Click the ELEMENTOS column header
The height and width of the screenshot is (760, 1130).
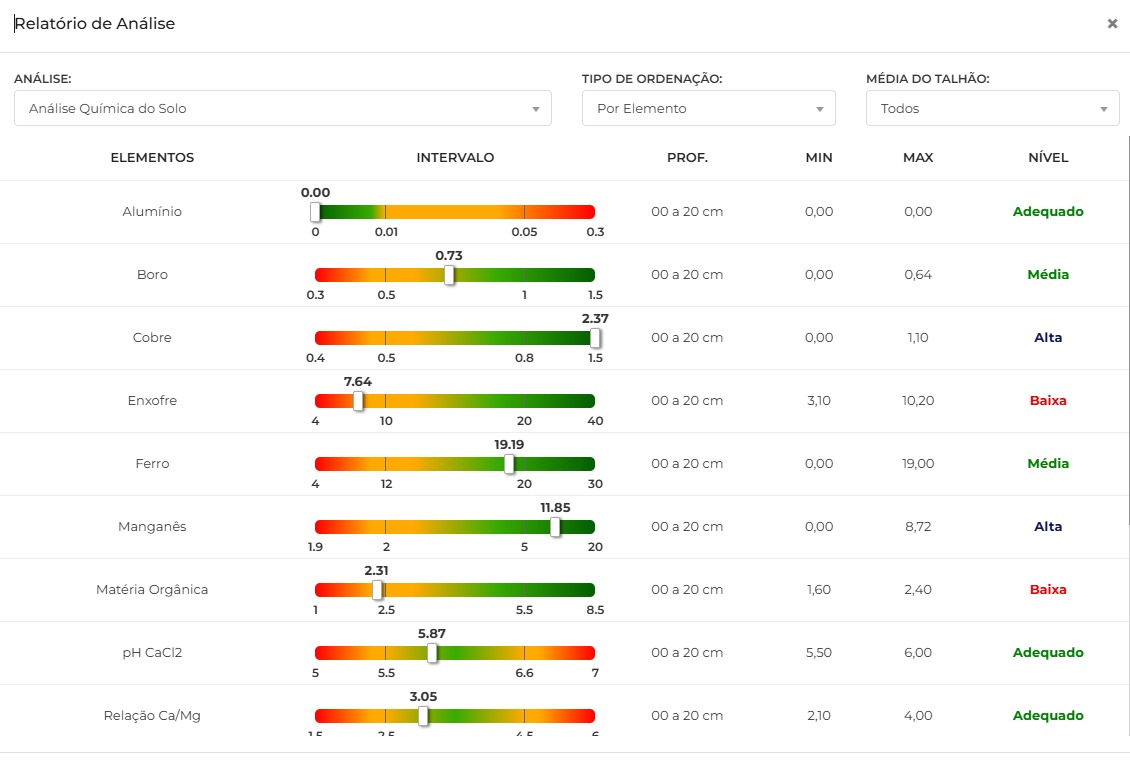[x=152, y=158]
